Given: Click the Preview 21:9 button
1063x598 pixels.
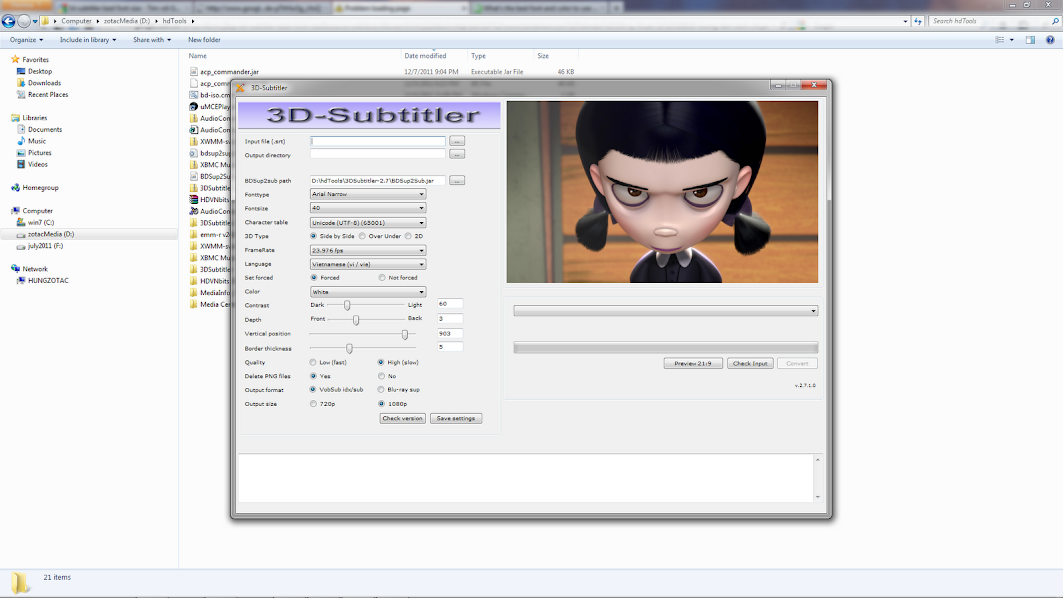Looking at the screenshot, I should pyautogui.click(x=693, y=363).
